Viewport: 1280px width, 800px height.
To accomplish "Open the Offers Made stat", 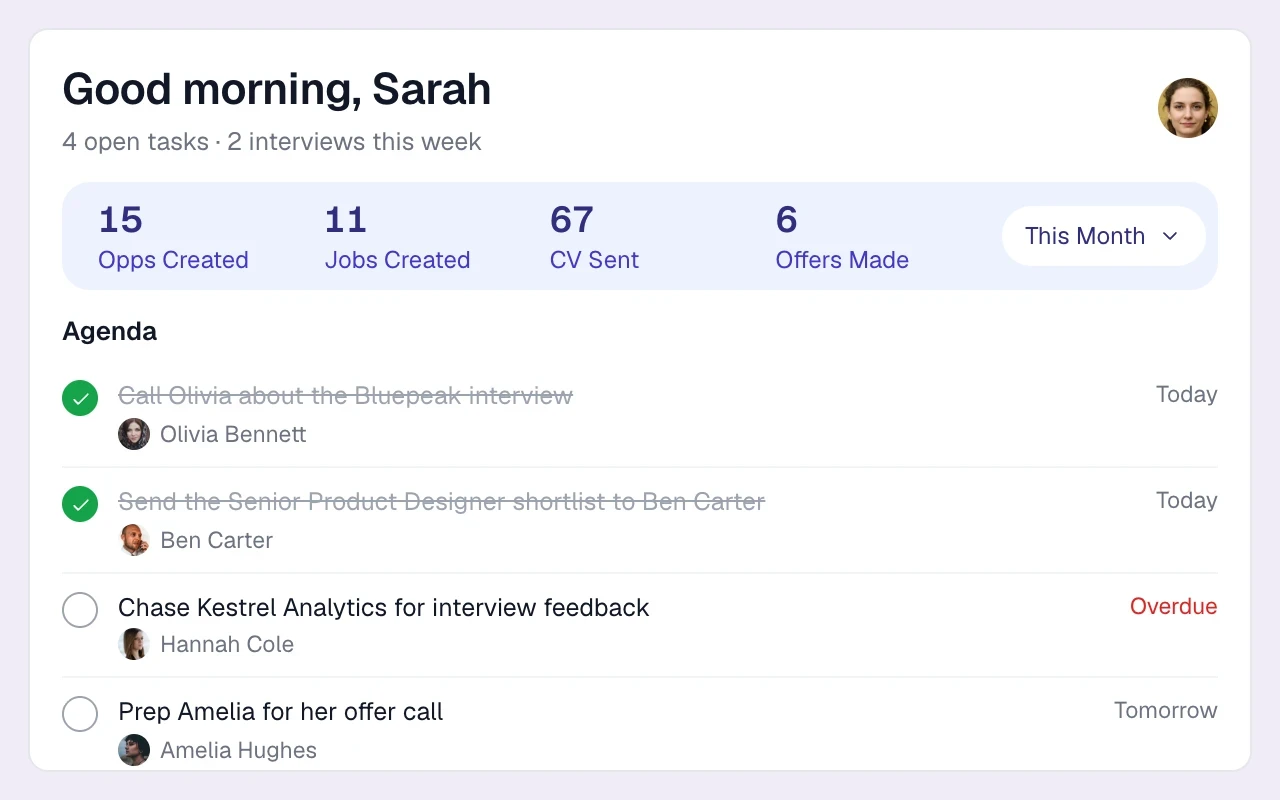I will 842,237.
